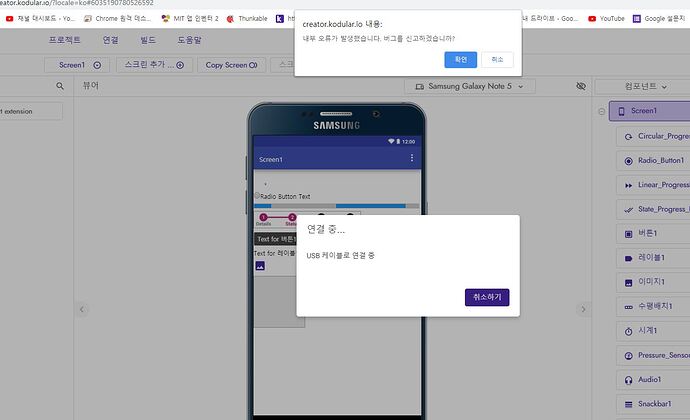Collapse the Screen1 tree node

tap(602, 111)
